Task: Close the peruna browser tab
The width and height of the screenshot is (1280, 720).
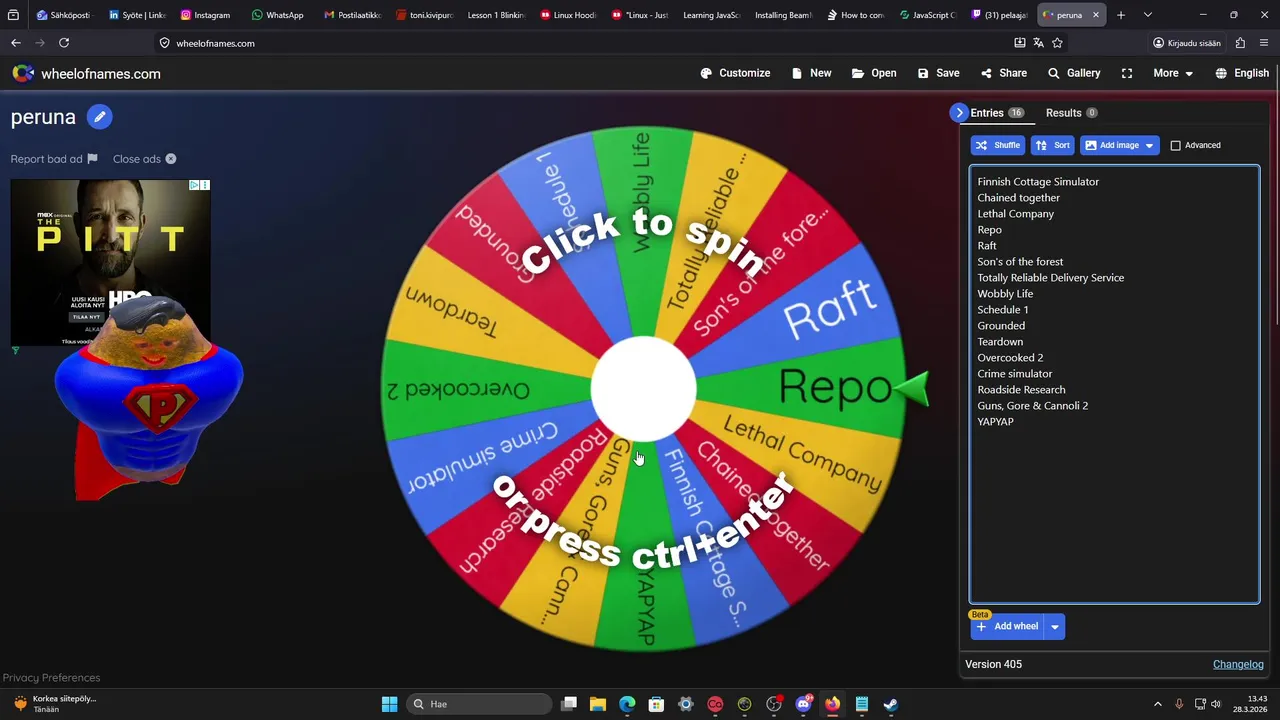Action: (1095, 15)
